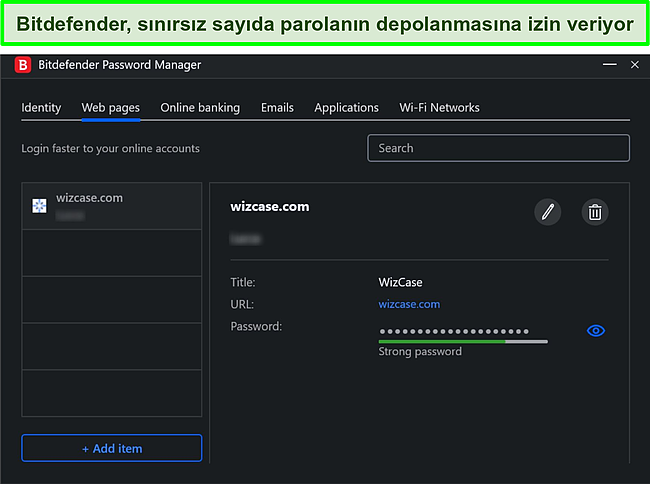Click the WizCase title value
650x484 pixels.
click(400, 283)
